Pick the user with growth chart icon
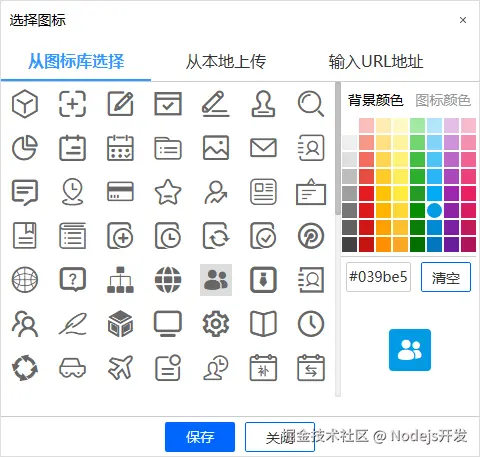 [x=216, y=192]
